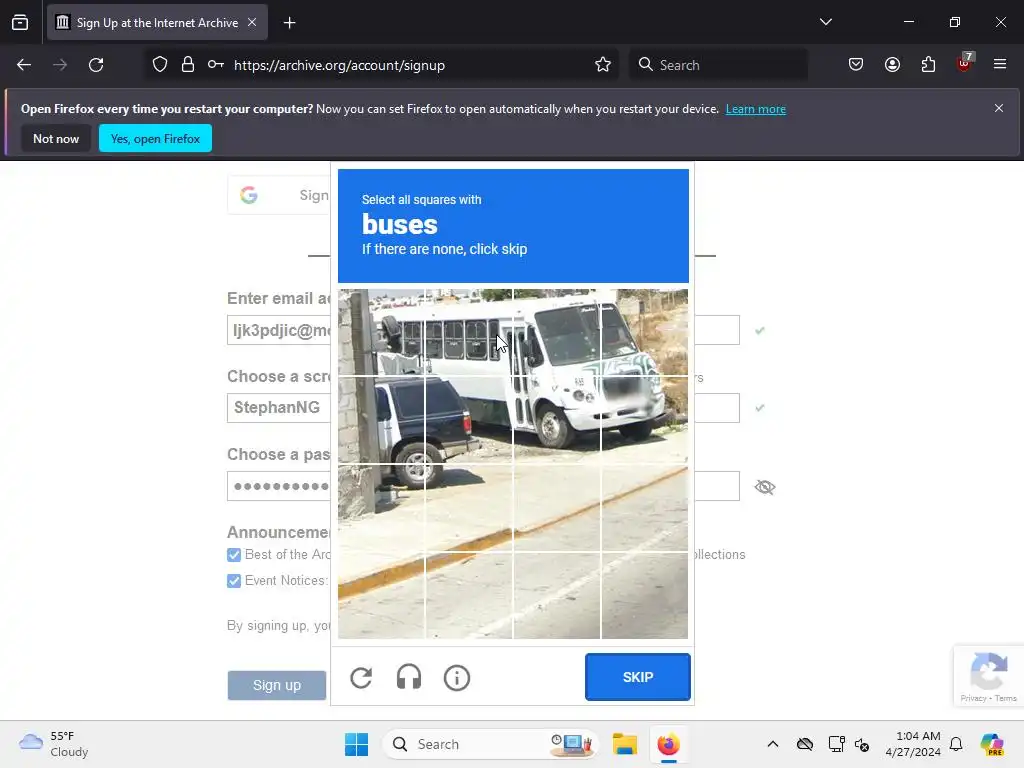Show hidden system tray icons

pos(773,744)
